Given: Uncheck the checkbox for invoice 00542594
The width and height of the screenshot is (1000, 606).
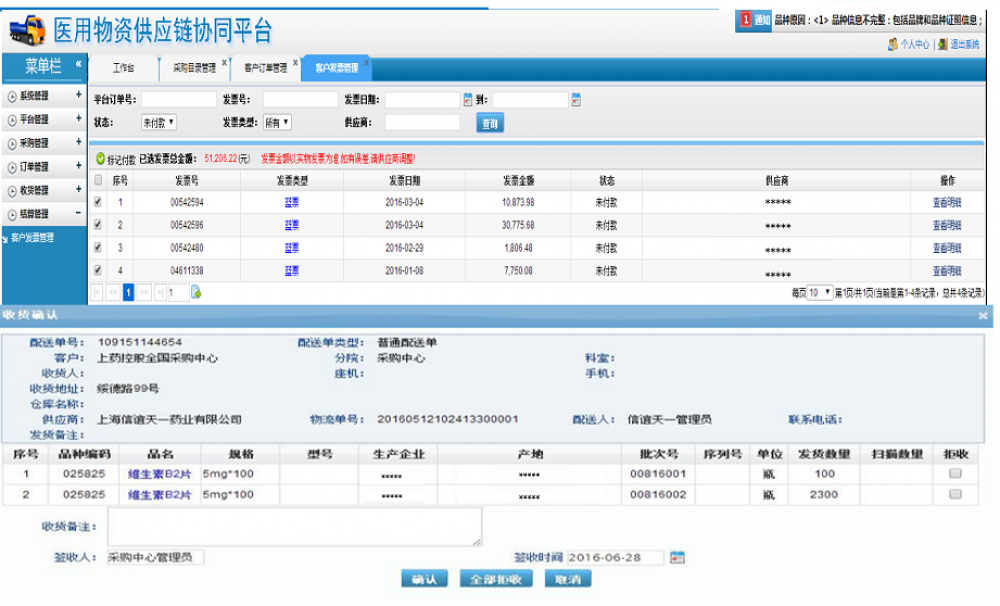Looking at the screenshot, I should tap(98, 202).
